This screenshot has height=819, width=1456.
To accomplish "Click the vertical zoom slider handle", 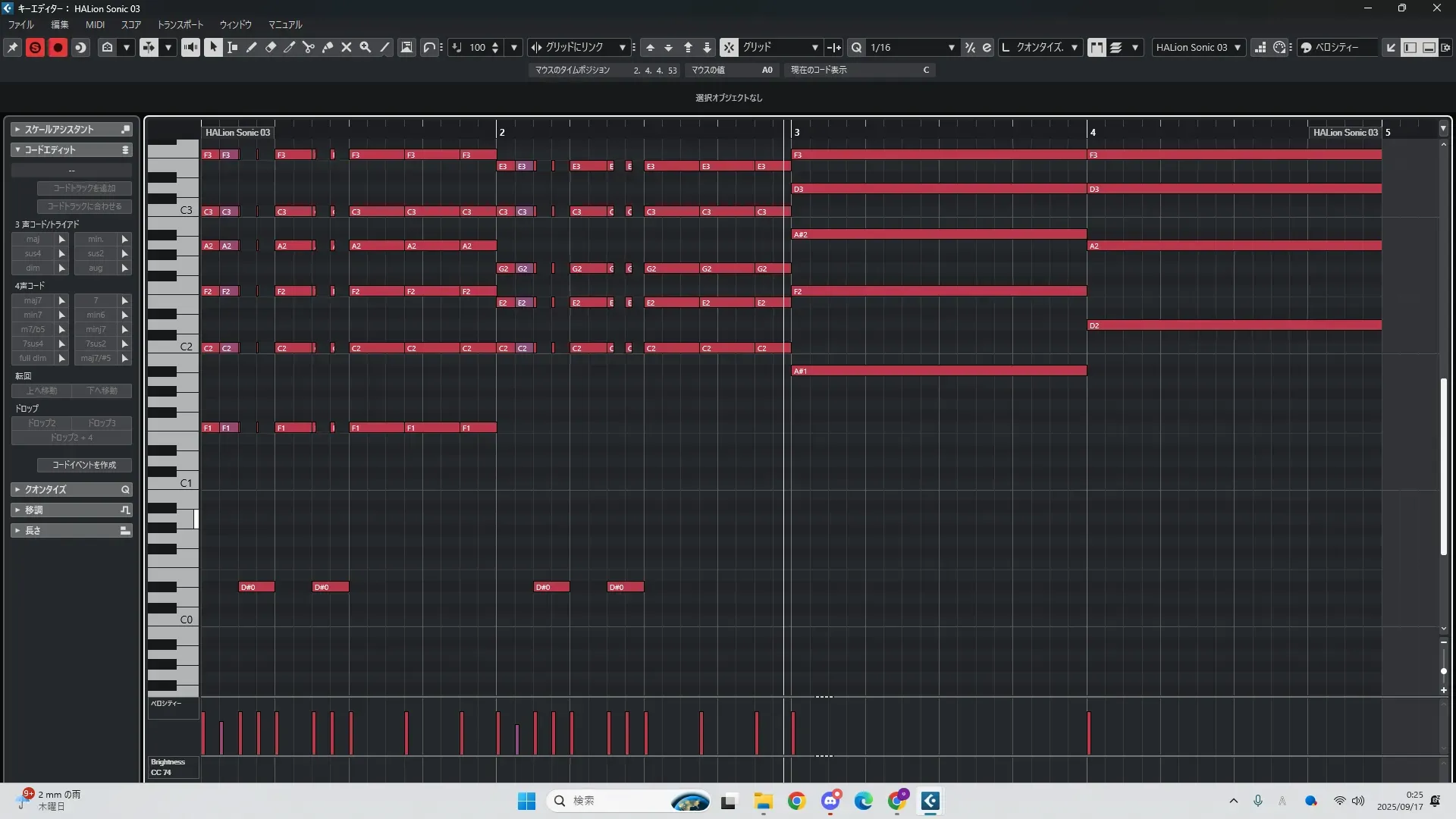I will [x=1443, y=671].
